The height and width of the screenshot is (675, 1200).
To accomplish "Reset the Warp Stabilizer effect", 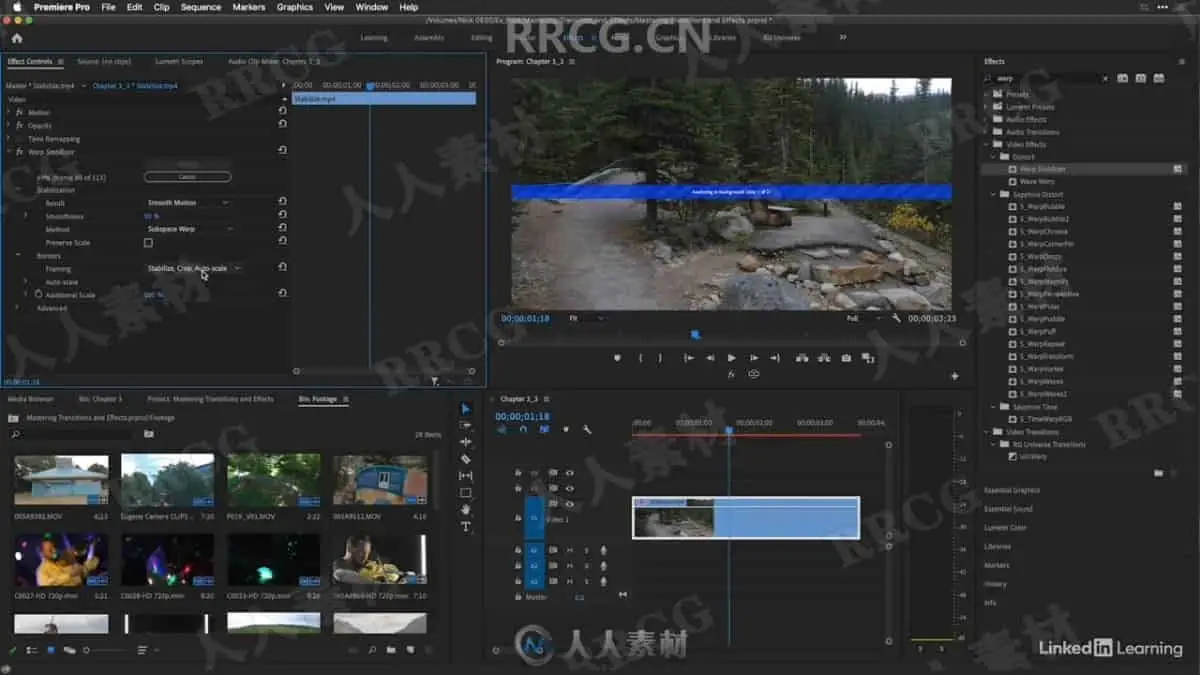I will pos(282,151).
